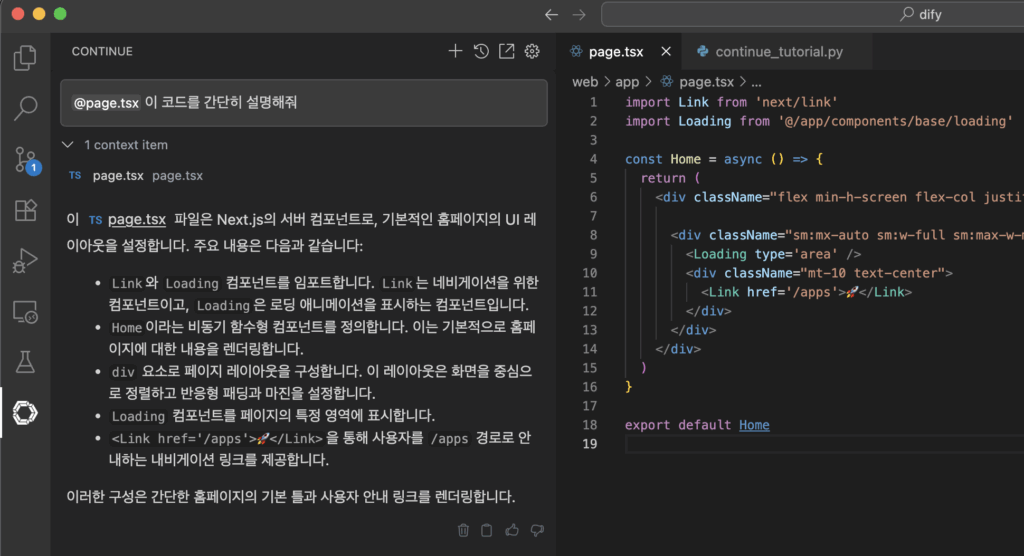Give thumbs down to the response
Screen dimensions: 1024x556
tap(537, 530)
